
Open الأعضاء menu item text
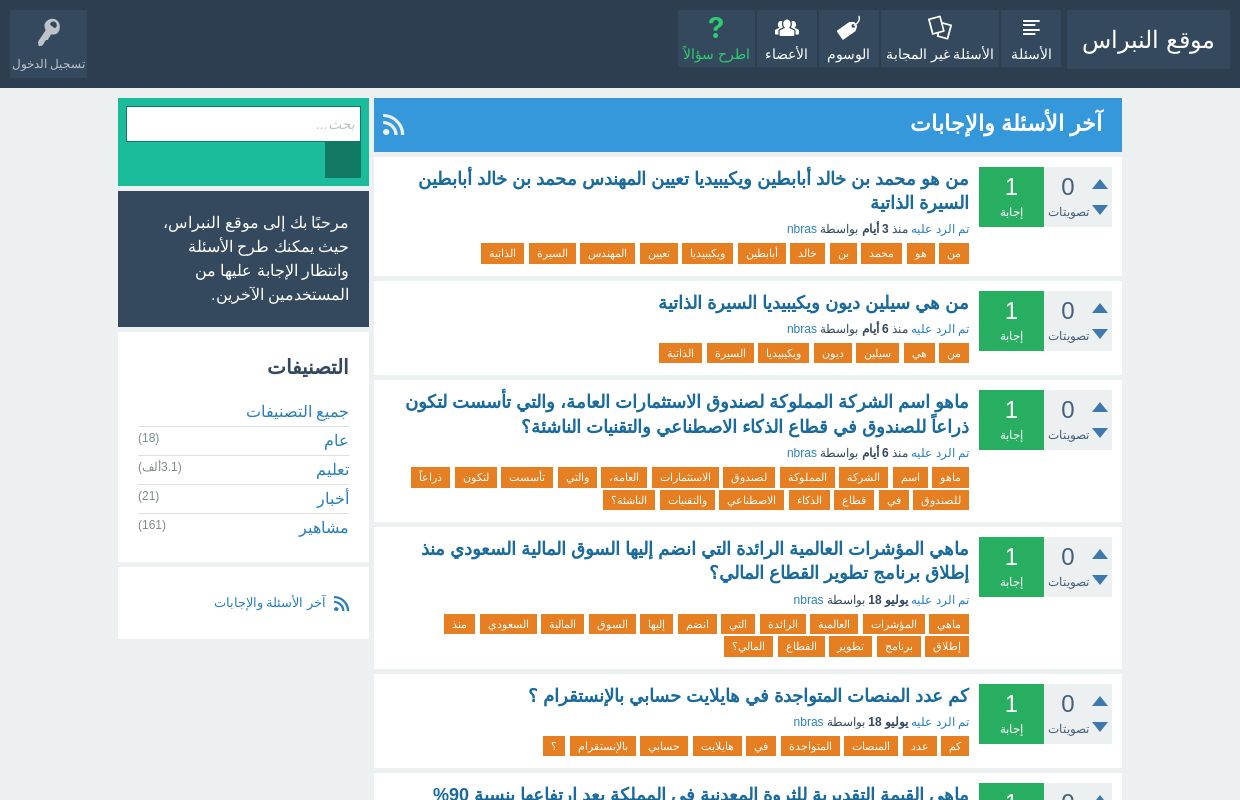point(787,54)
